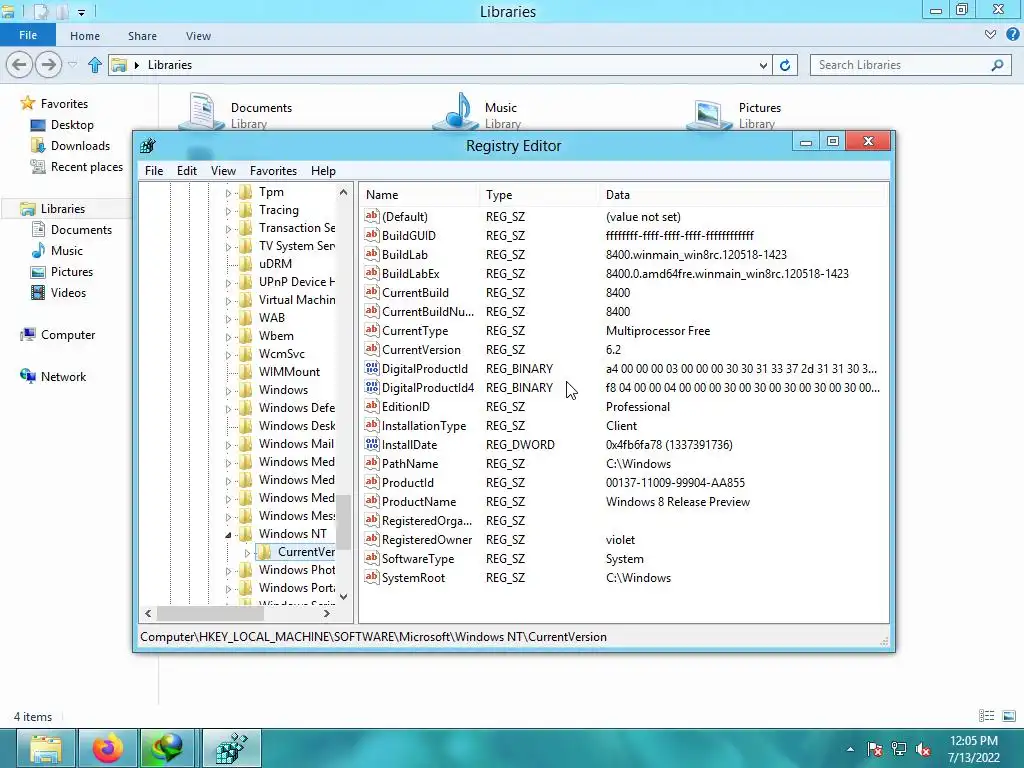Click the Windows NT folder icon
Screen dimensions: 1024x768
pyautogui.click(x=246, y=534)
